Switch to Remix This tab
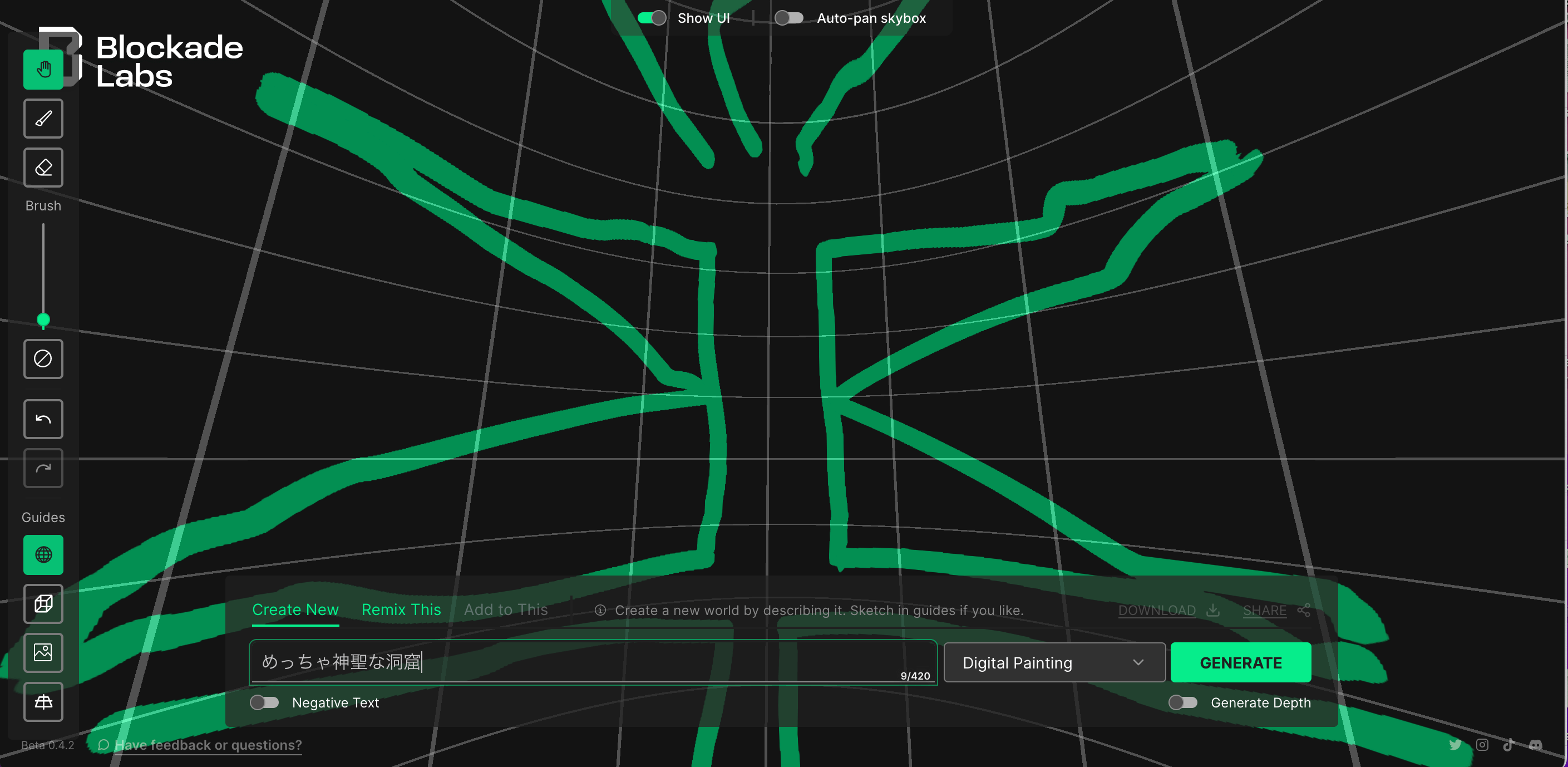Viewport: 1568px width, 767px height. [400, 610]
